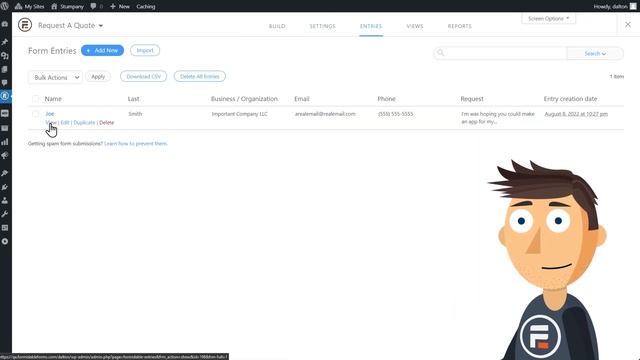This screenshot has height=360, width=640.
Task: Switch to the Settings tab
Action: [x=322, y=26]
